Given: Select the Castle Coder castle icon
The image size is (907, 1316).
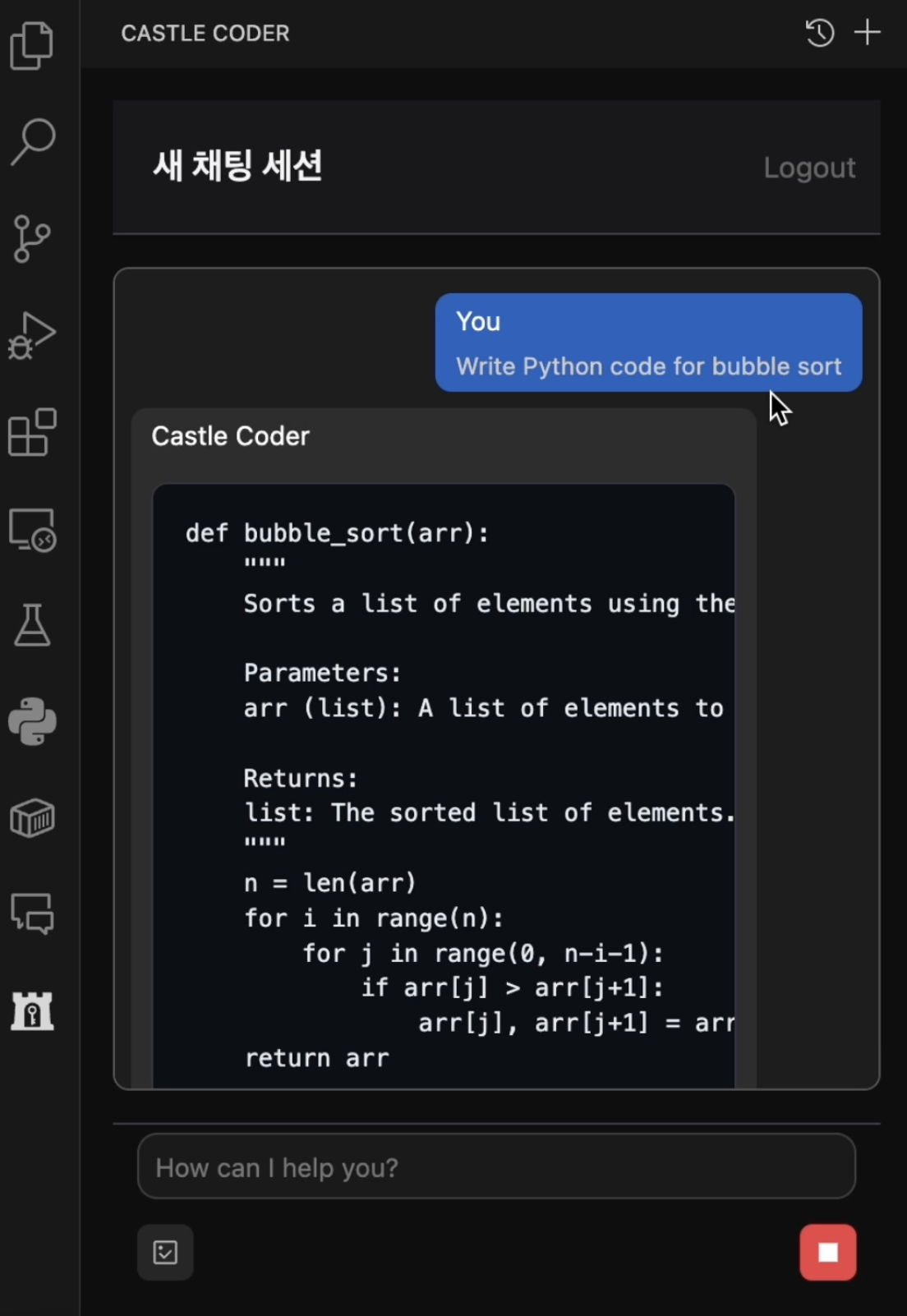Looking at the screenshot, I should [32, 1010].
